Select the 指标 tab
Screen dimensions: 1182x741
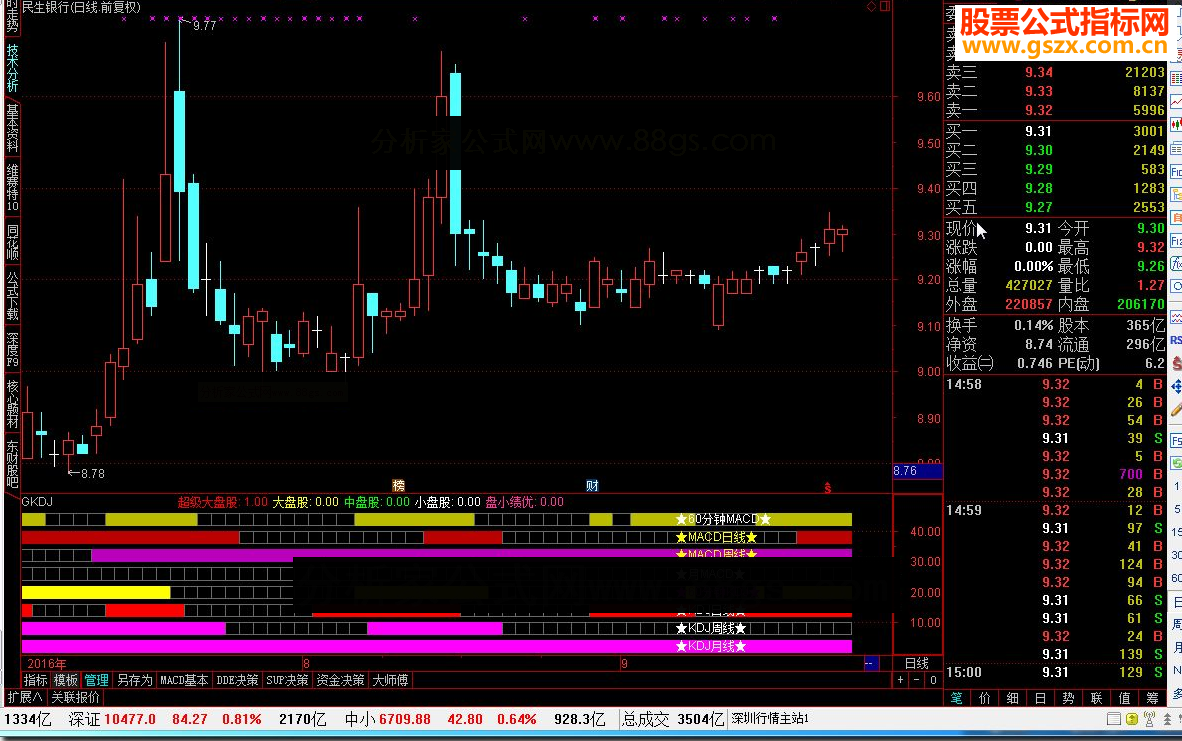point(36,680)
